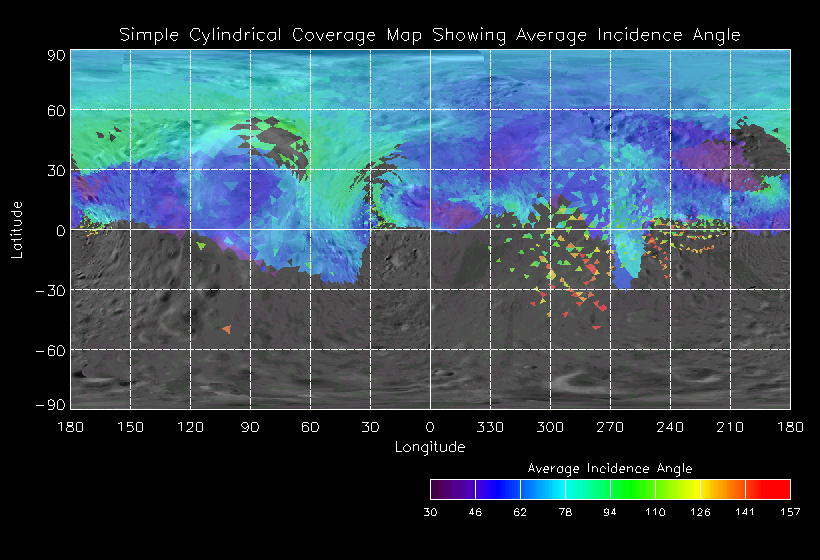Click the longitude tick label 90

pyautogui.click(x=250, y=428)
